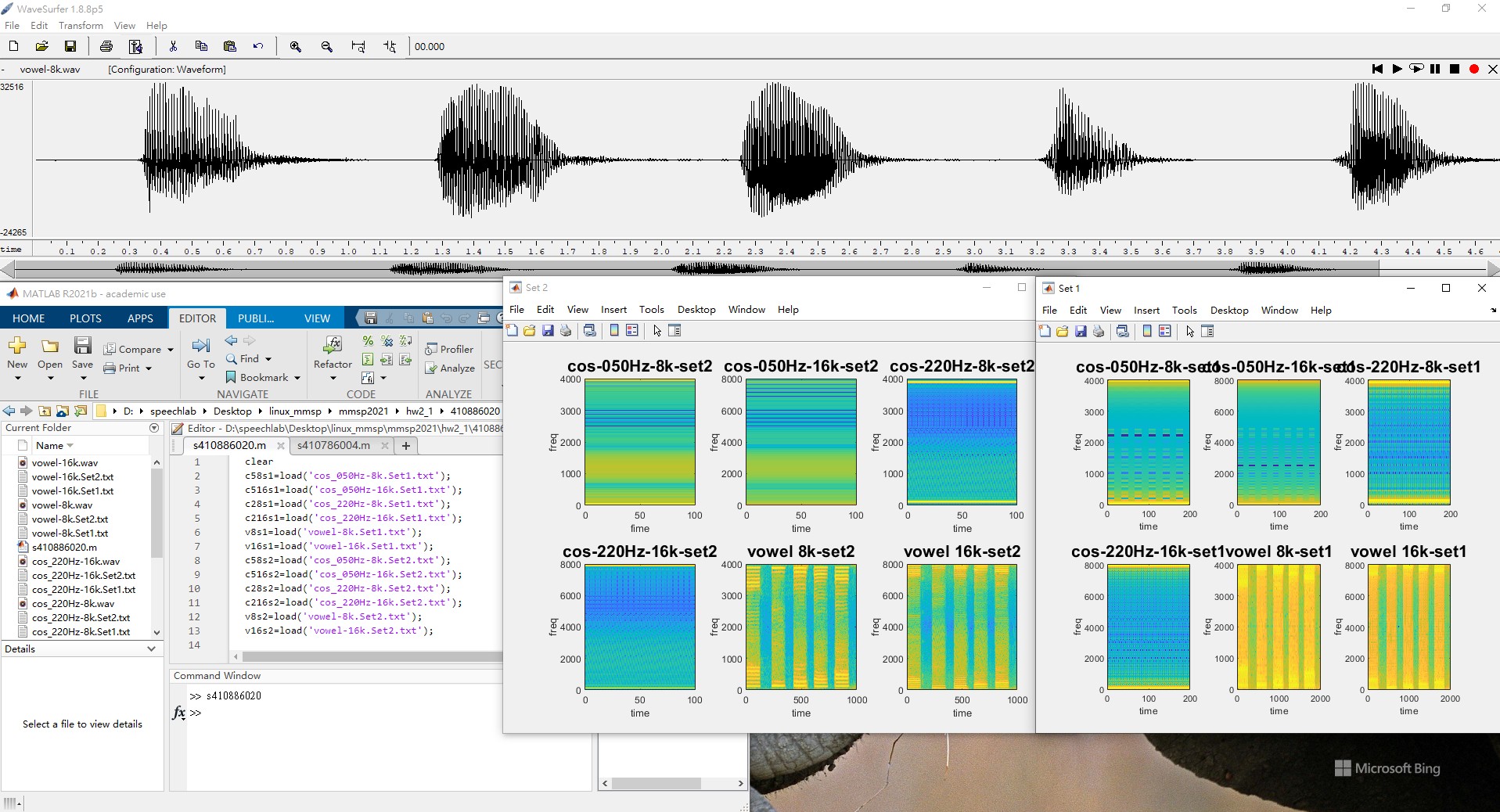Select s410886020.m in Current Folder list
The image size is (1500, 812).
coord(64,547)
